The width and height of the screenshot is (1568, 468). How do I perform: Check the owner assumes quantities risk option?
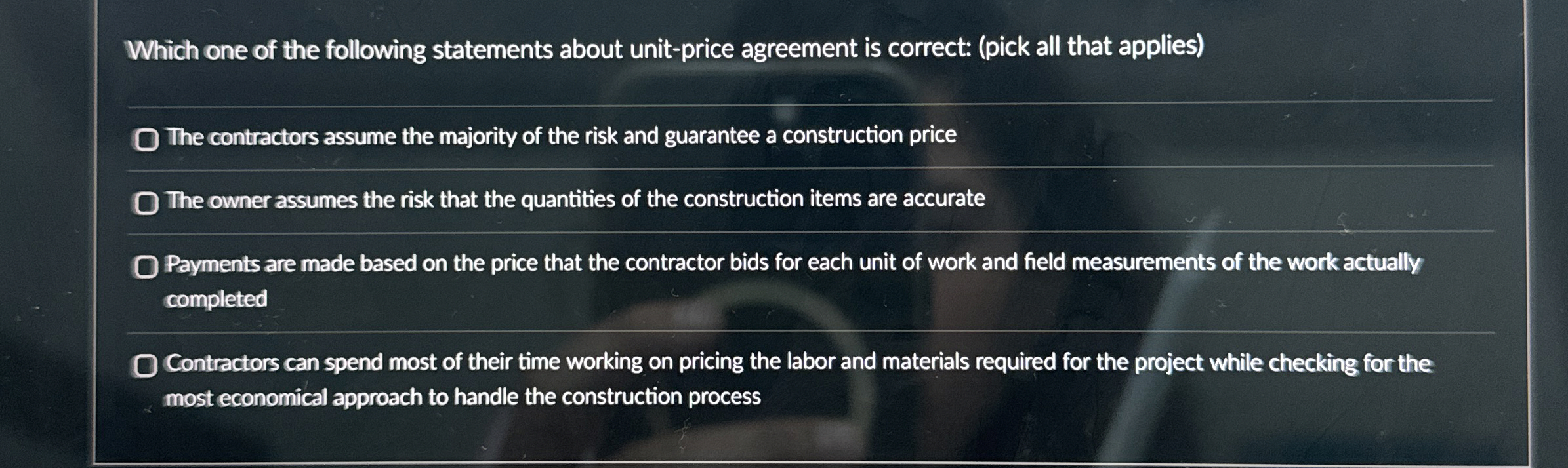click(x=146, y=202)
